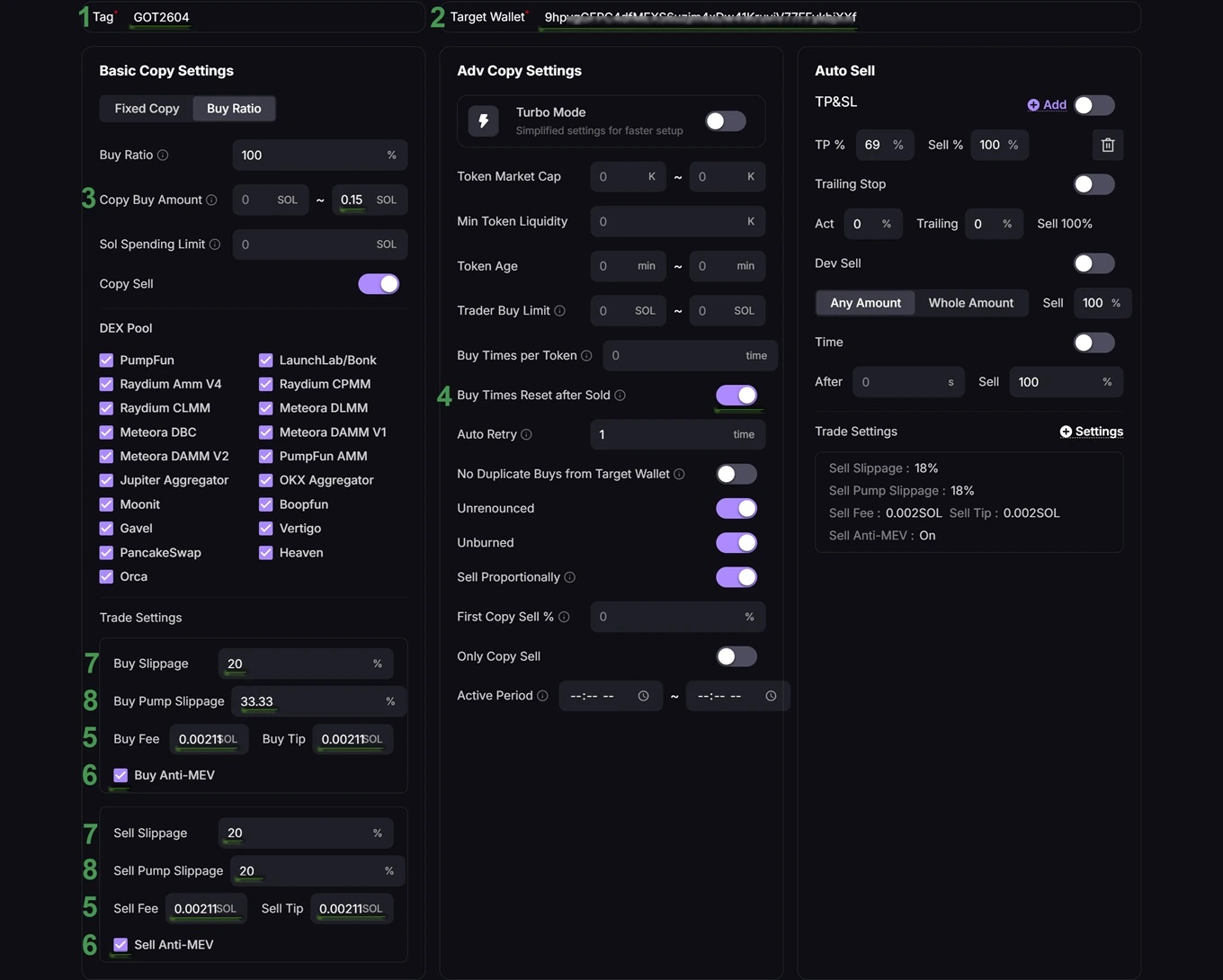Screen dimensions: 1223x980
Task: Enable the Turbo Mode toggle
Action: coord(725,121)
